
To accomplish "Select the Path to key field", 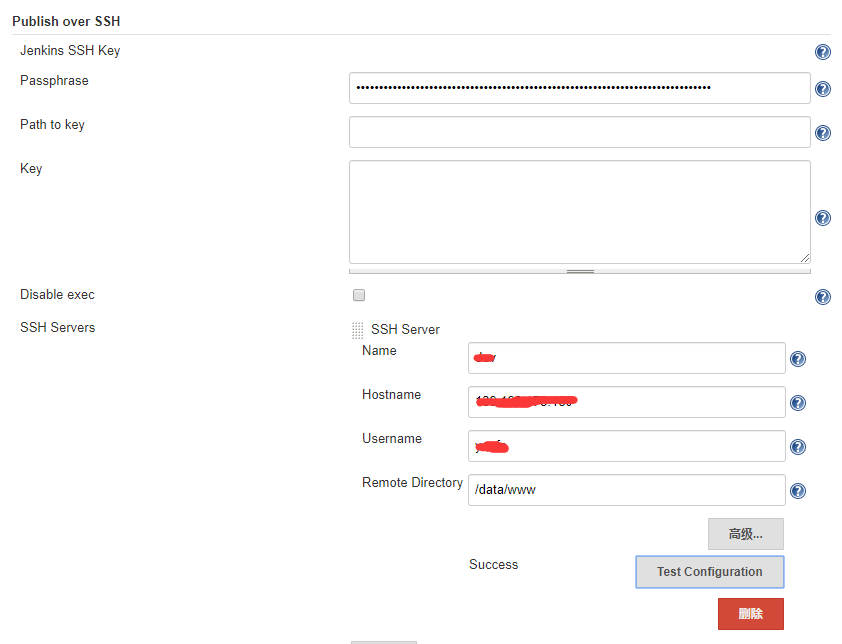I will (579, 132).
